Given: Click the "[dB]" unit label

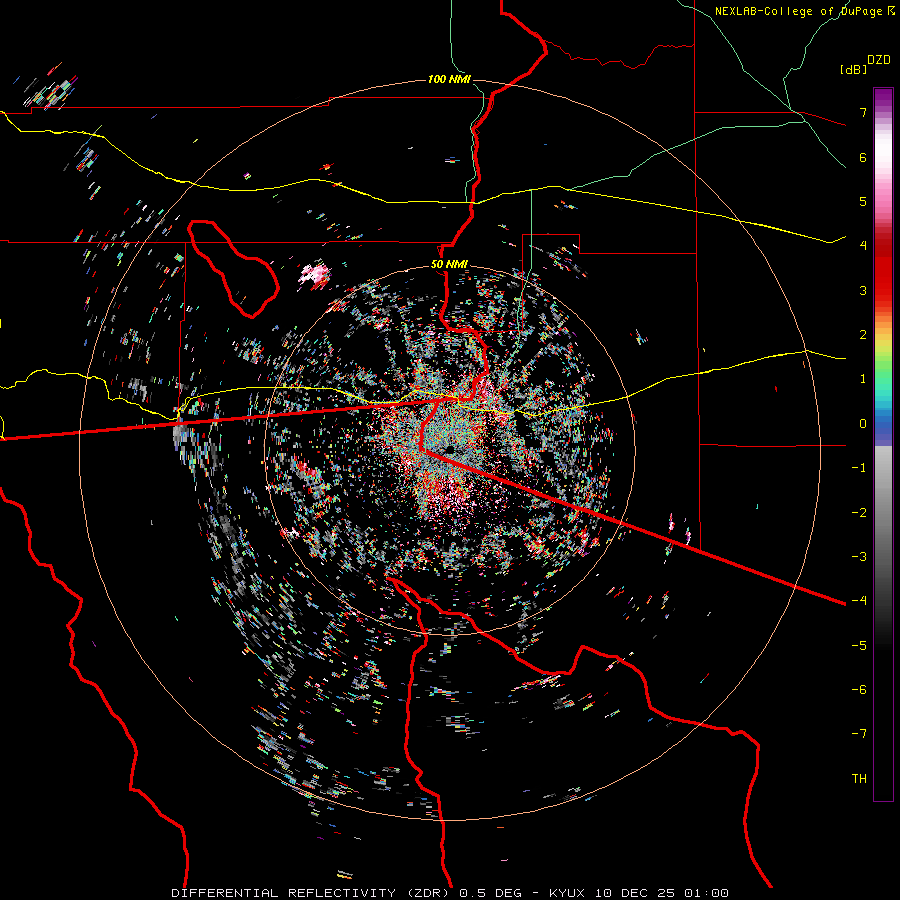Looking at the screenshot, I should 853,69.
